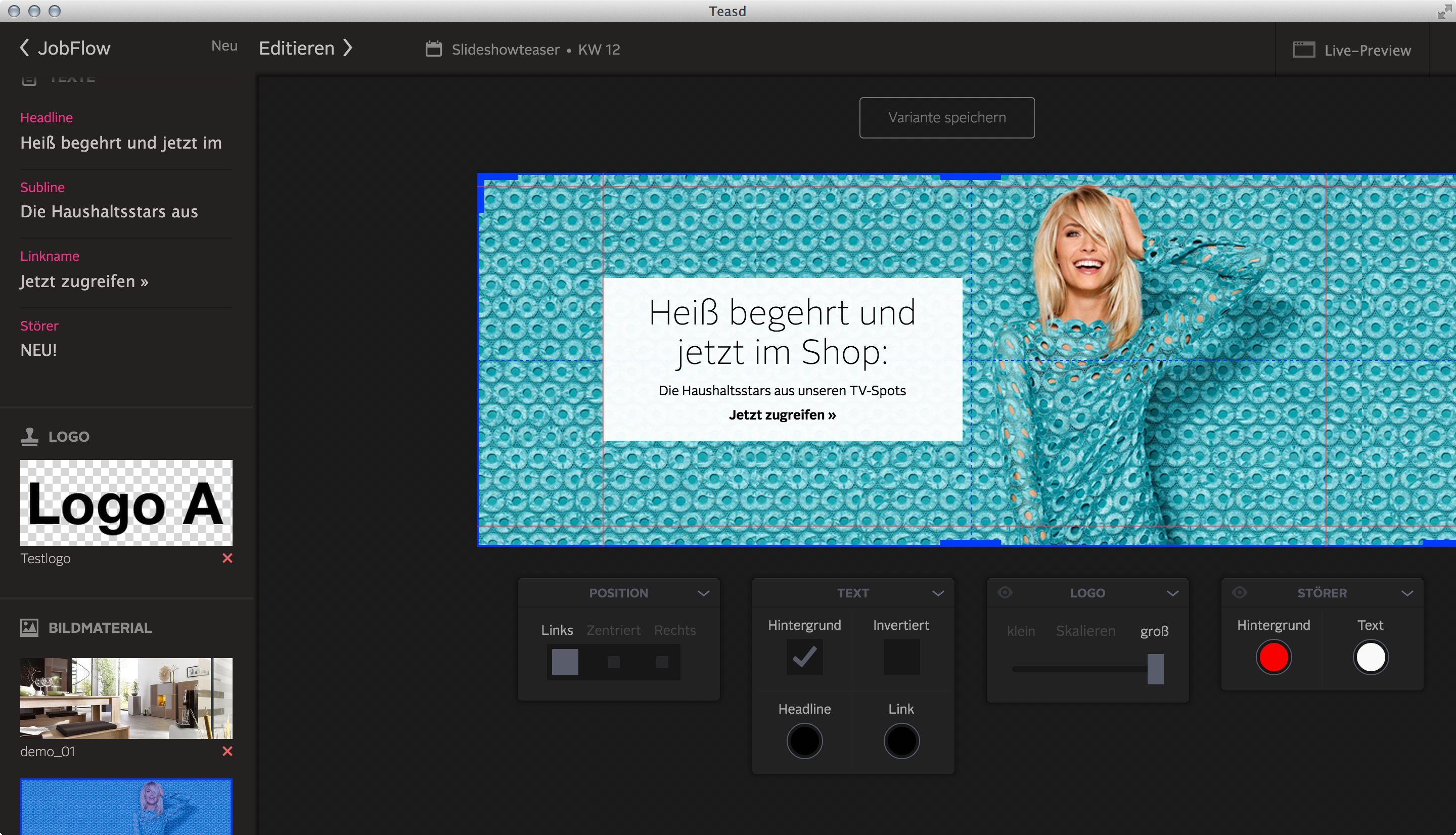Select the Neu tab
The height and width of the screenshot is (835, 1456).
coord(224,46)
